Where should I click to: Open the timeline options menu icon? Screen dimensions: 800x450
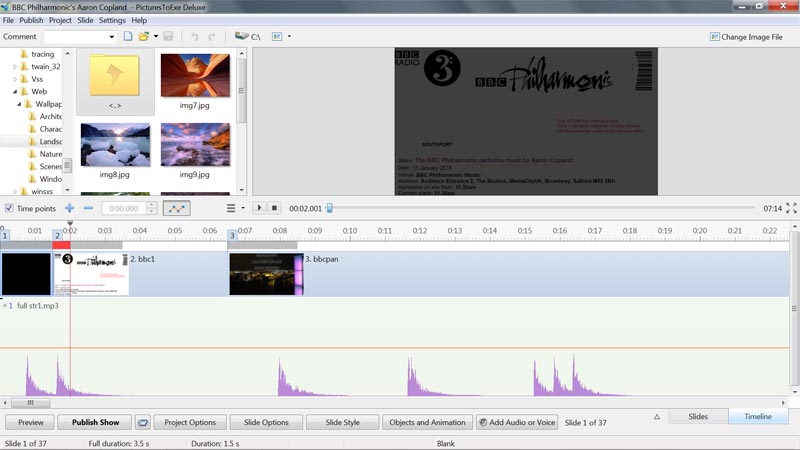tap(231, 208)
